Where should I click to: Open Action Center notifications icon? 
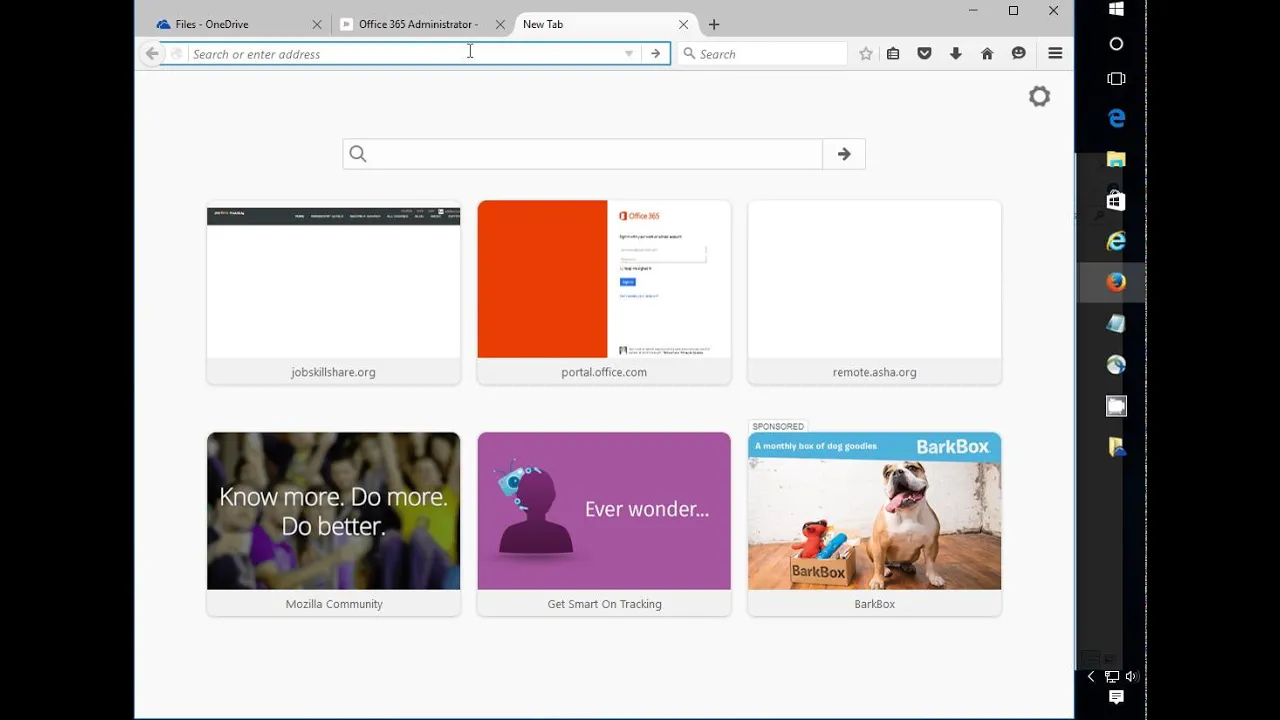coord(1116,698)
